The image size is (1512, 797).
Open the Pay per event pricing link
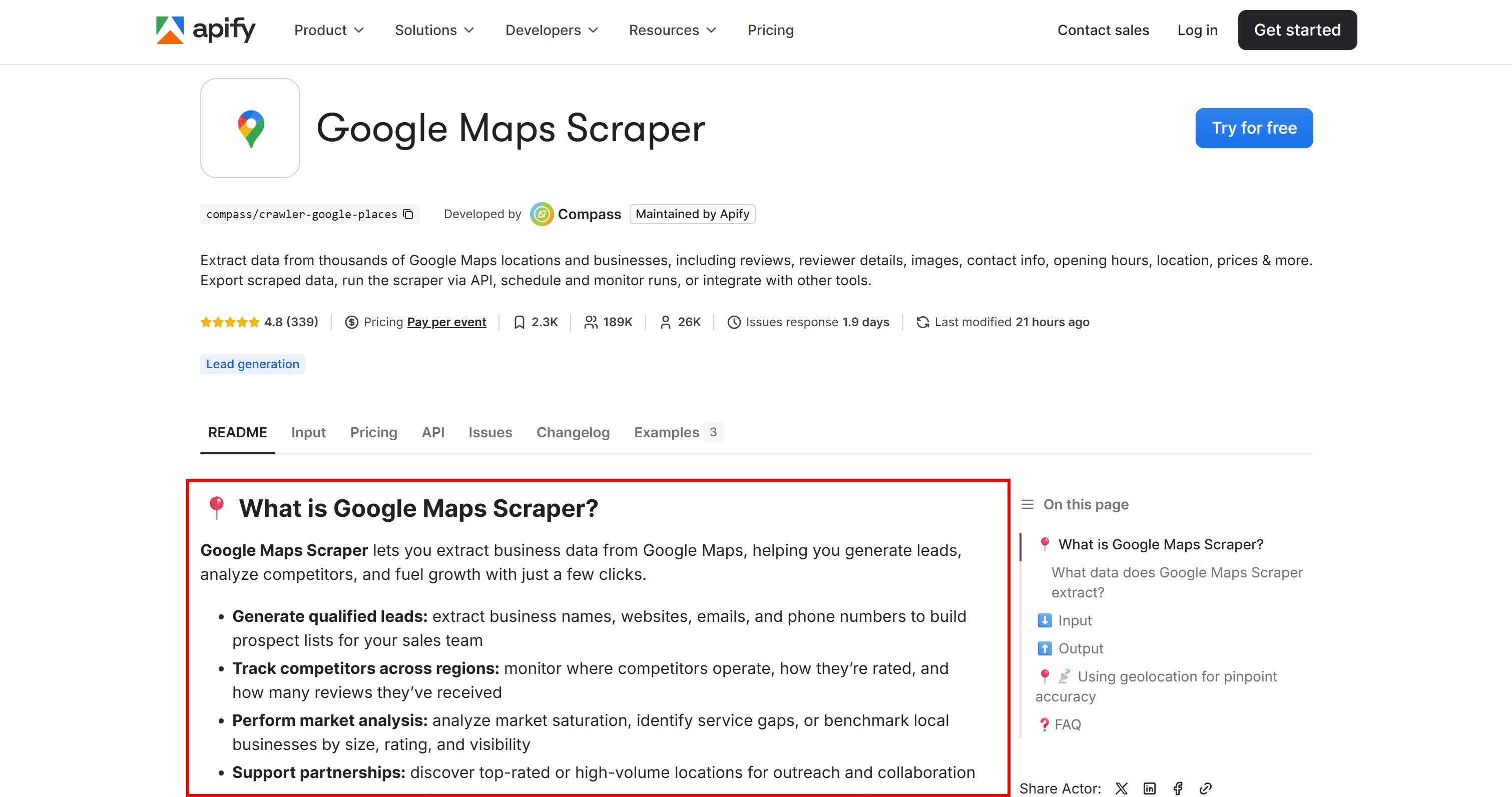pos(446,322)
